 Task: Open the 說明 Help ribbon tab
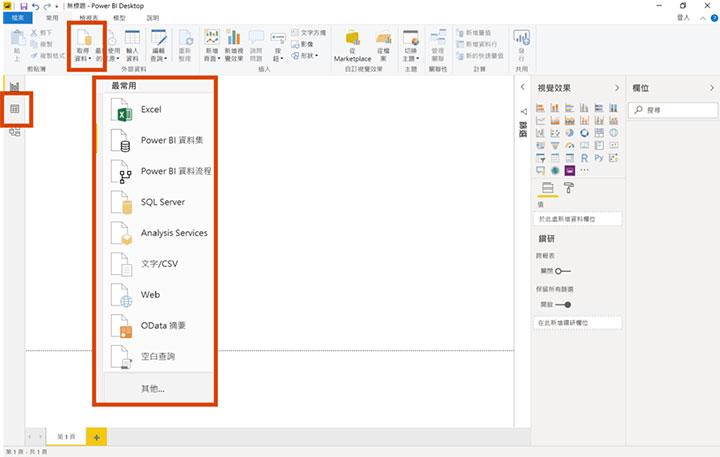152,18
